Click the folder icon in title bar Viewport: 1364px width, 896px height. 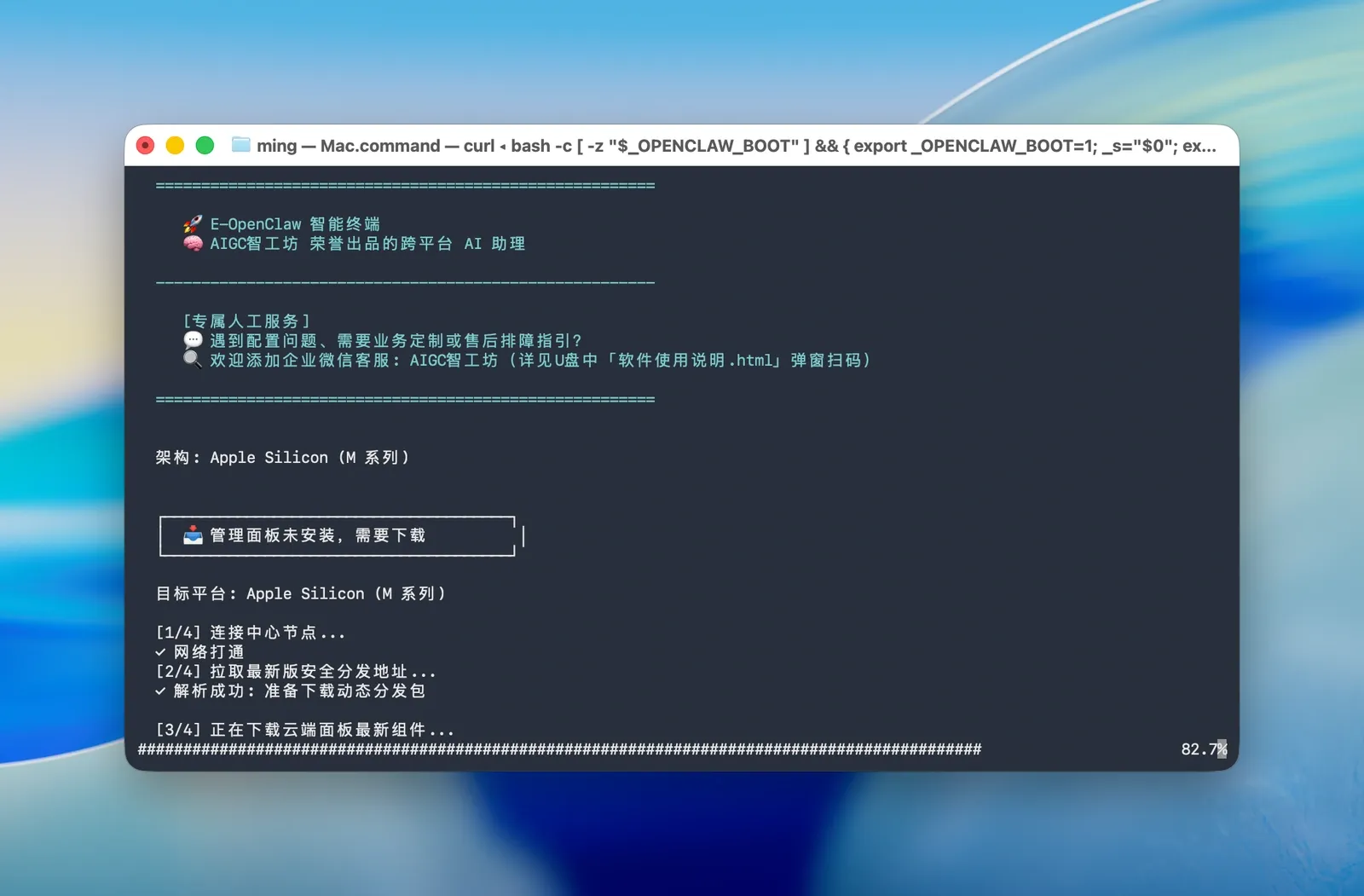tap(241, 145)
